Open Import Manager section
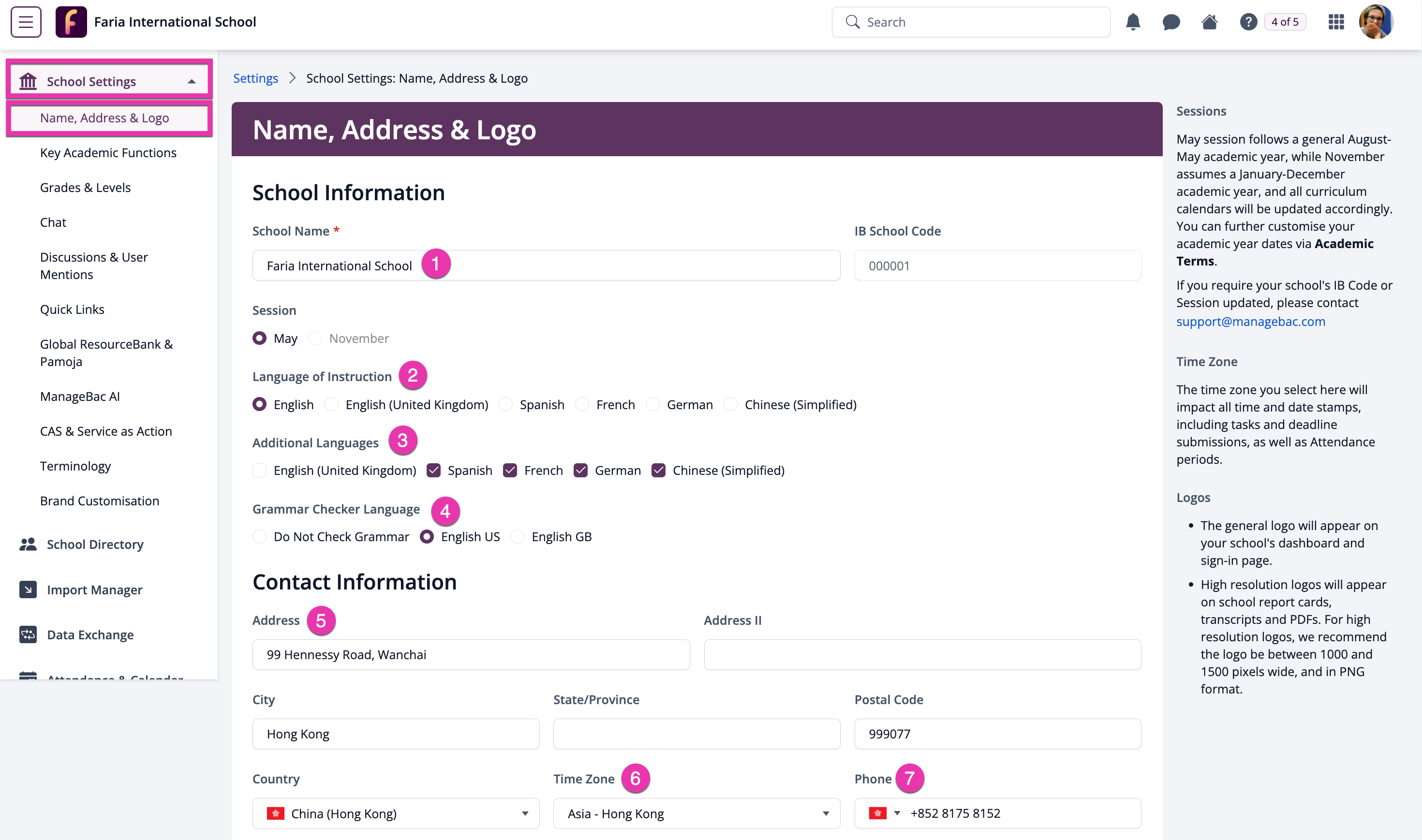Screen dimensions: 1422x840 (94, 589)
